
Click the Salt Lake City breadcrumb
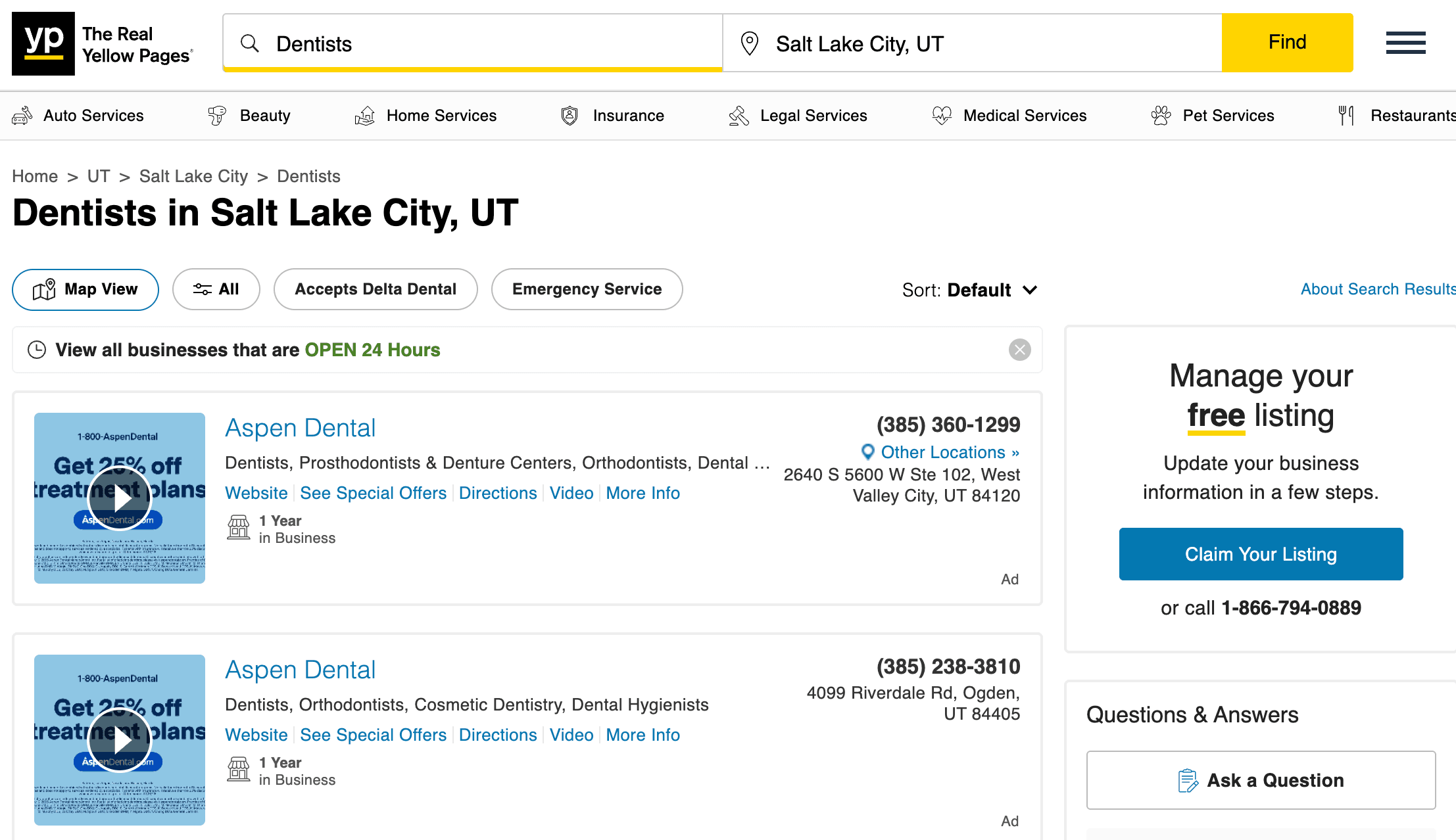[x=193, y=176]
